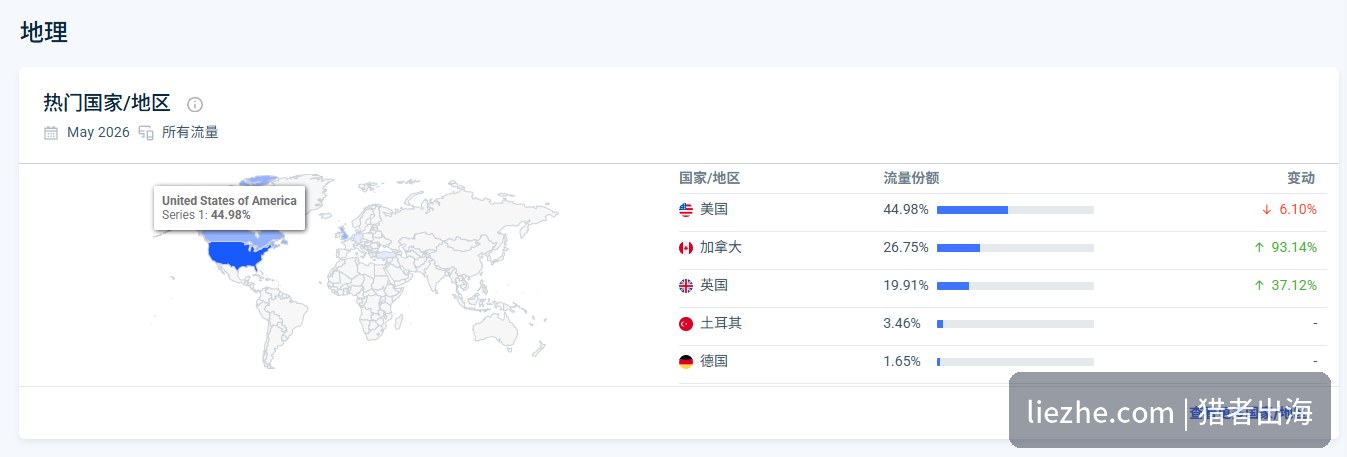Click the 德国 traffic share bar
This screenshot has width=1347, height=457.
click(x=1015, y=362)
